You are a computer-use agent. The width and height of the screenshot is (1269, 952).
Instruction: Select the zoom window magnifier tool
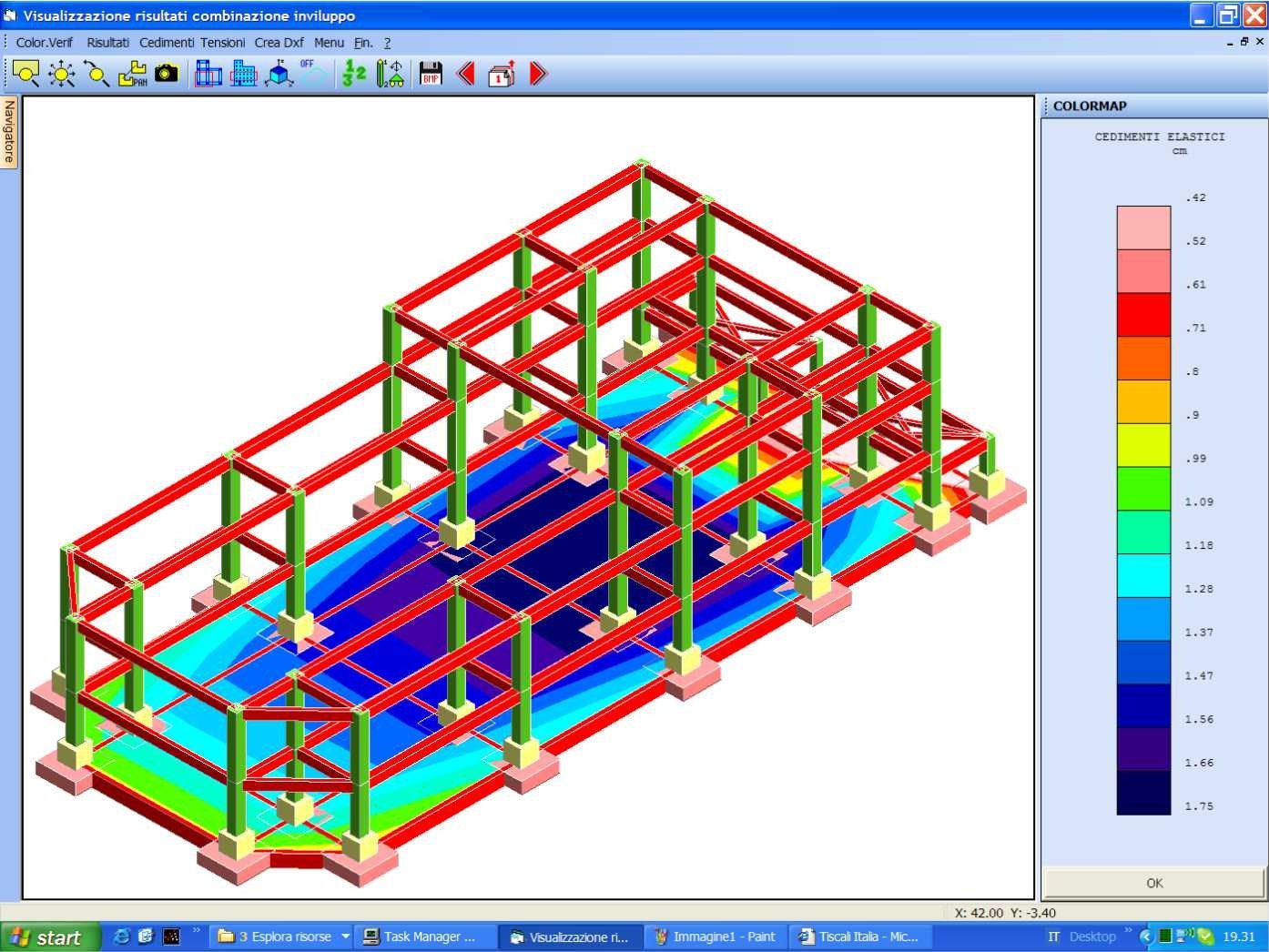(x=25, y=74)
